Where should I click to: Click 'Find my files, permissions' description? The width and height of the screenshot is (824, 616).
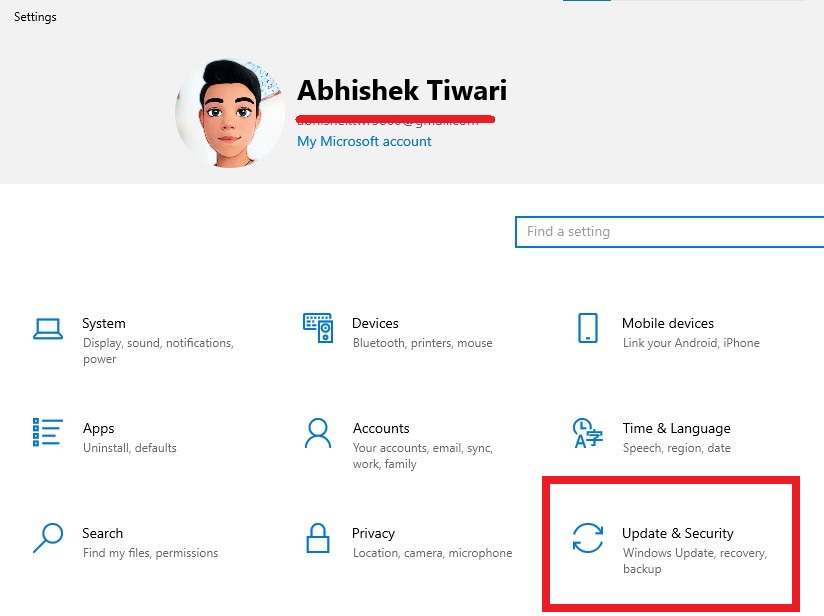(x=150, y=553)
